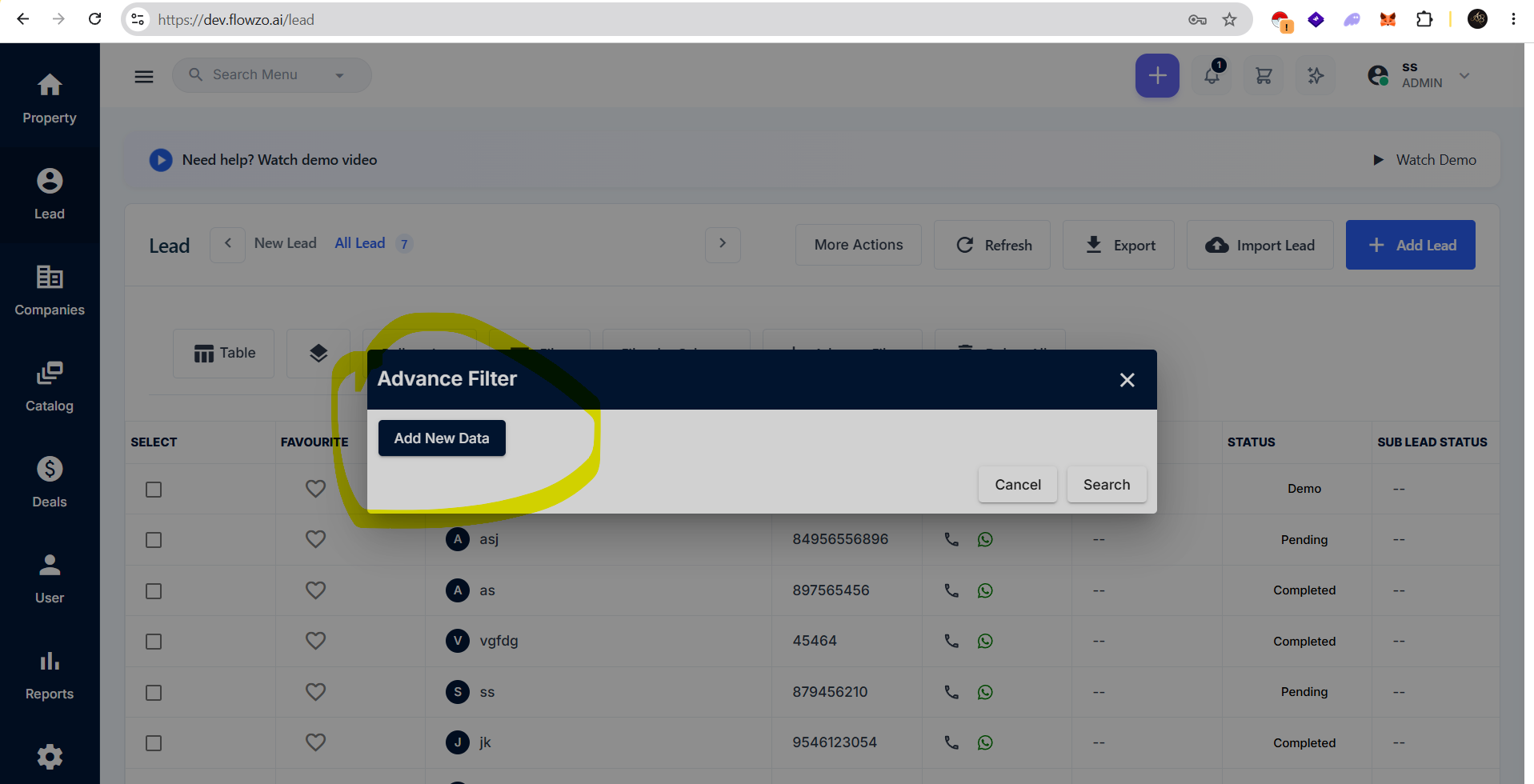The image size is (1534, 784).
Task: Tick the checkbox in the Demo status row
Action: (154, 490)
